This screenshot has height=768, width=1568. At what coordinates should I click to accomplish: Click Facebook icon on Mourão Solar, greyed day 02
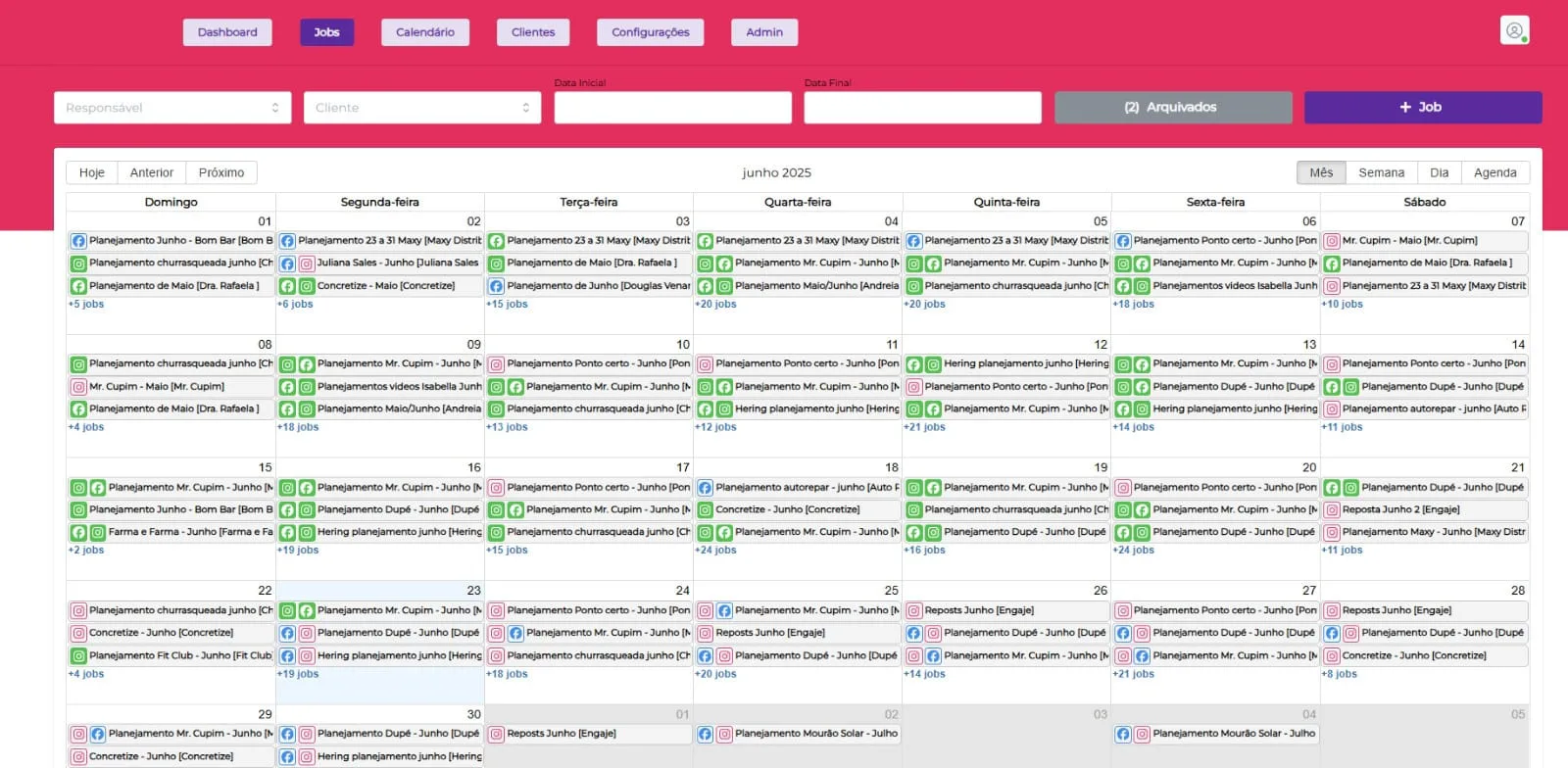(x=705, y=735)
